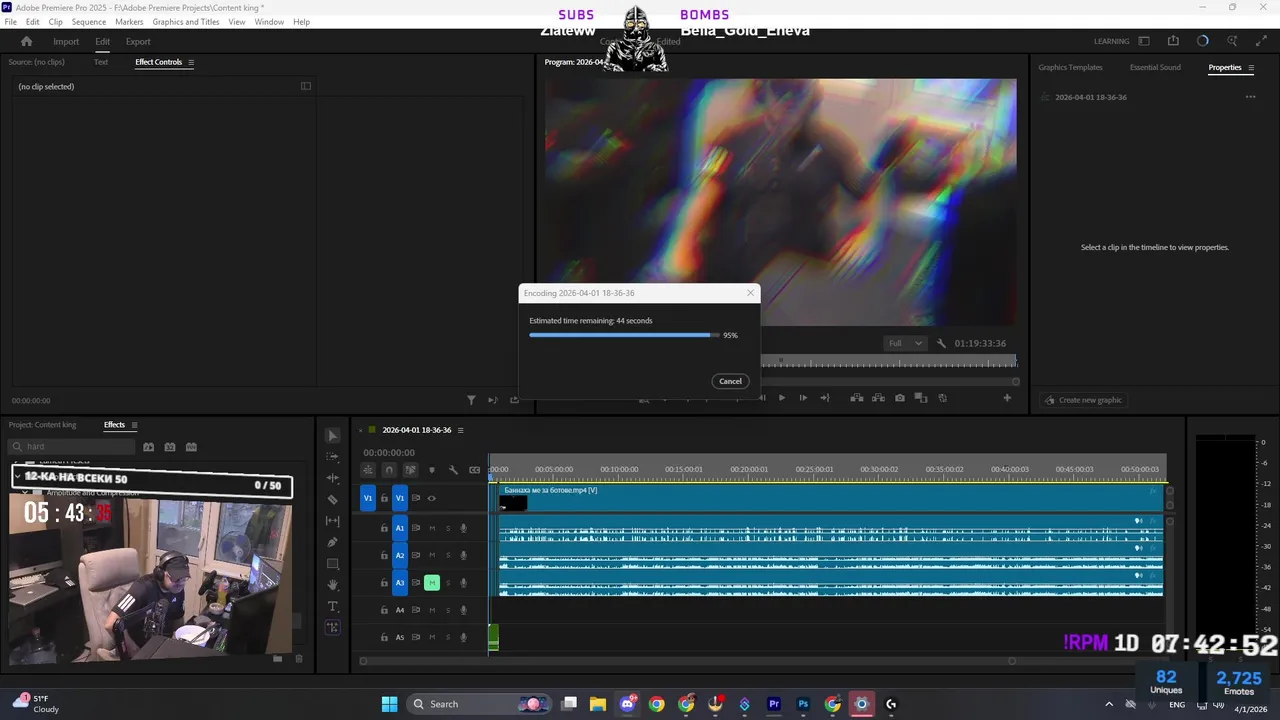Toggle Linked Selection button in timeline
The width and height of the screenshot is (1280, 720).
[410, 470]
